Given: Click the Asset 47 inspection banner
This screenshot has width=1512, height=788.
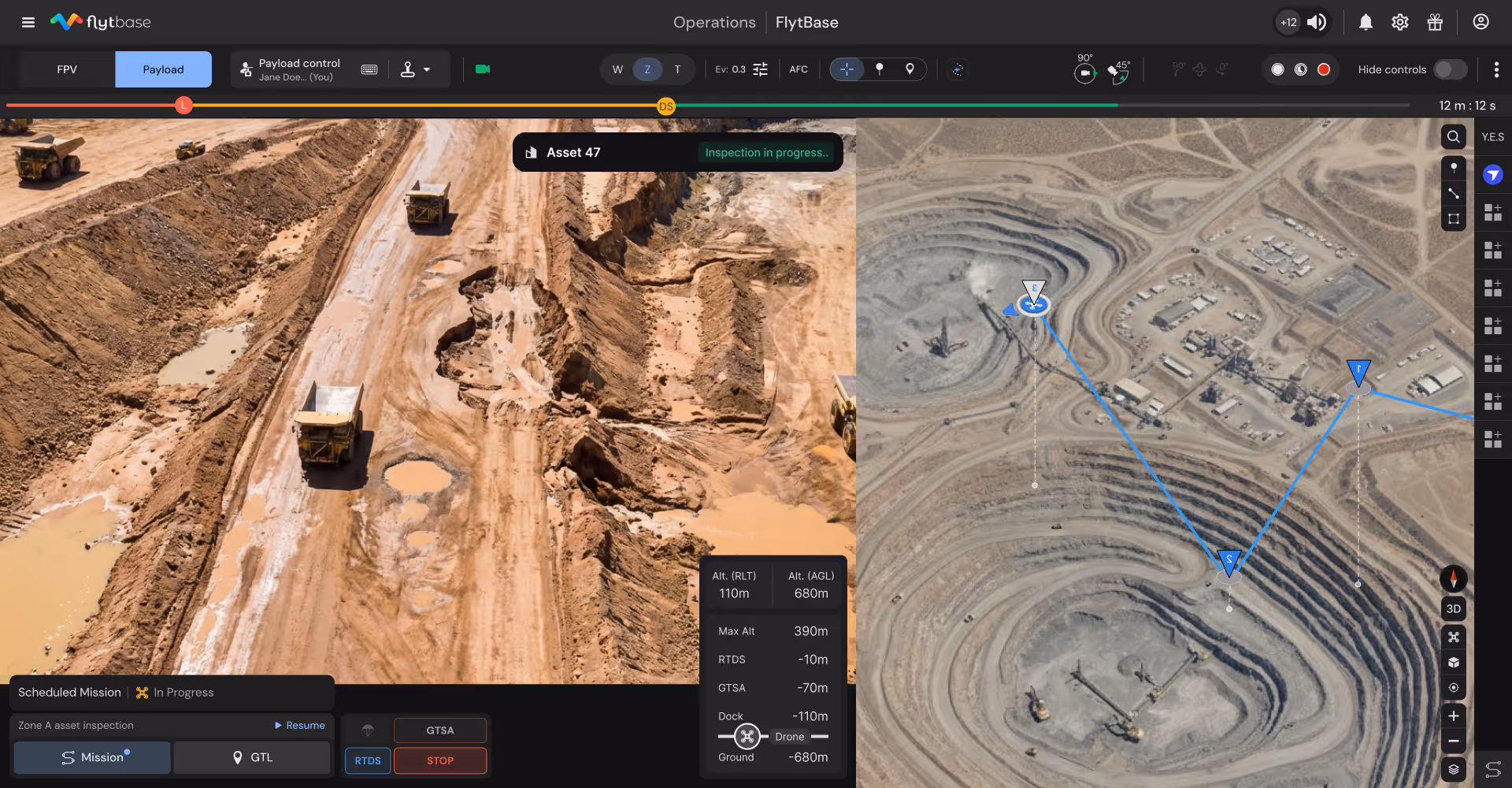Looking at the screenshot, I should [x=677, y=152].
